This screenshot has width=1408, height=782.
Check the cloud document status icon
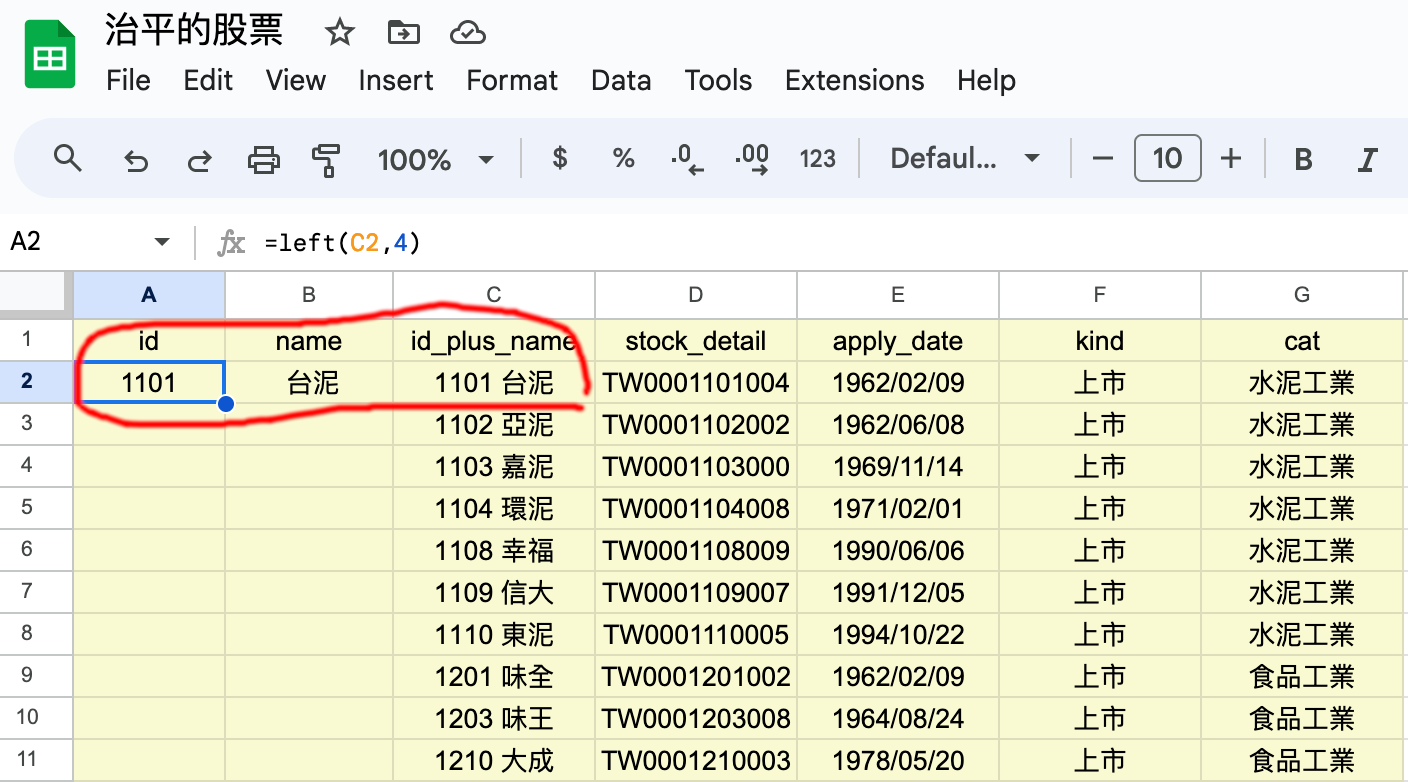click(x=467, y=33)
